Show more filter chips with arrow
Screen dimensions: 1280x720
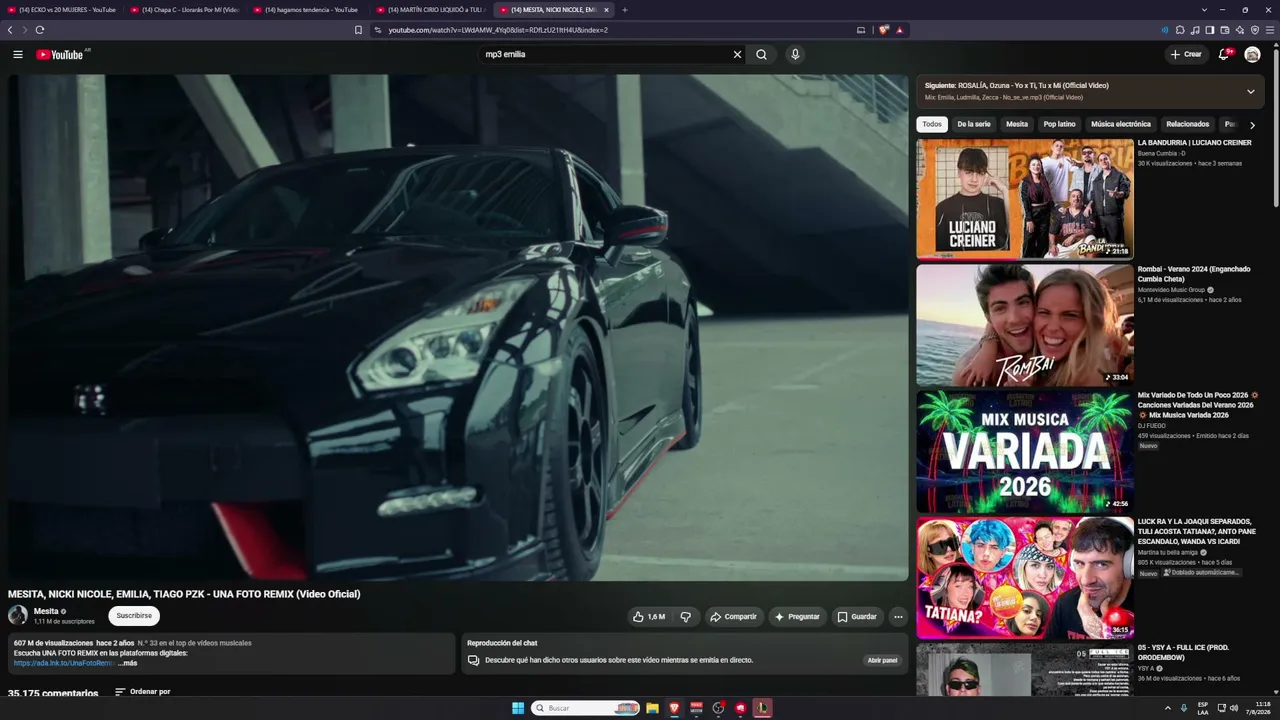point(1252,125)
